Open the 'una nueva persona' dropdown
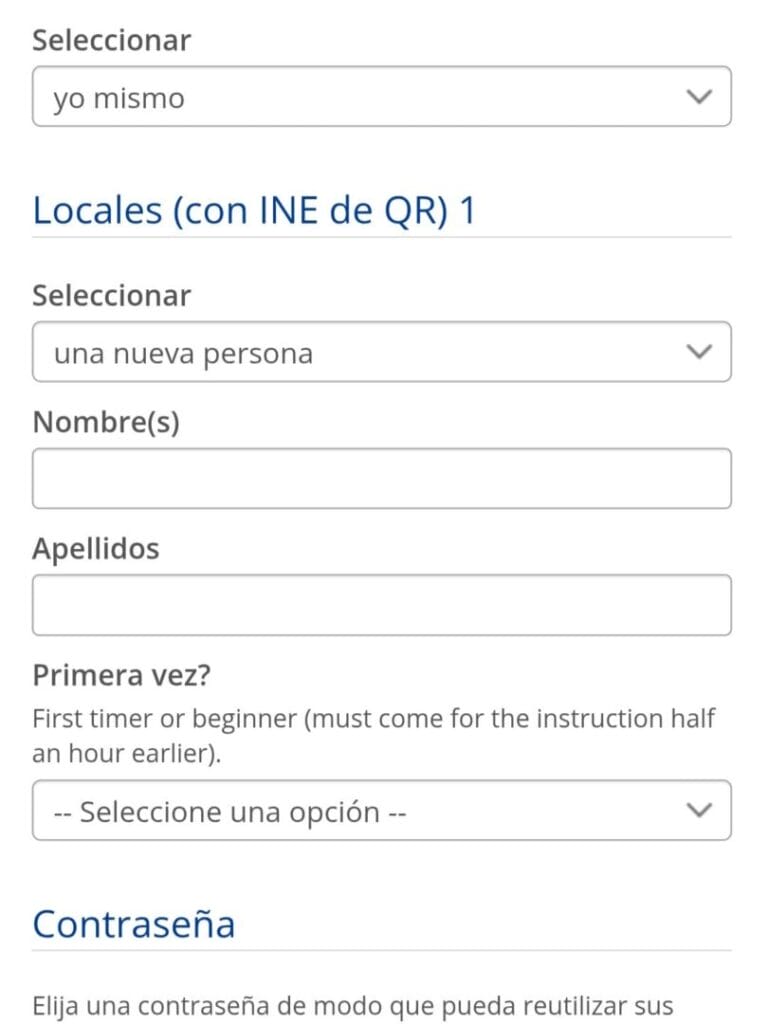Viewport: 768px width, 1024px height. click(381, 352)
